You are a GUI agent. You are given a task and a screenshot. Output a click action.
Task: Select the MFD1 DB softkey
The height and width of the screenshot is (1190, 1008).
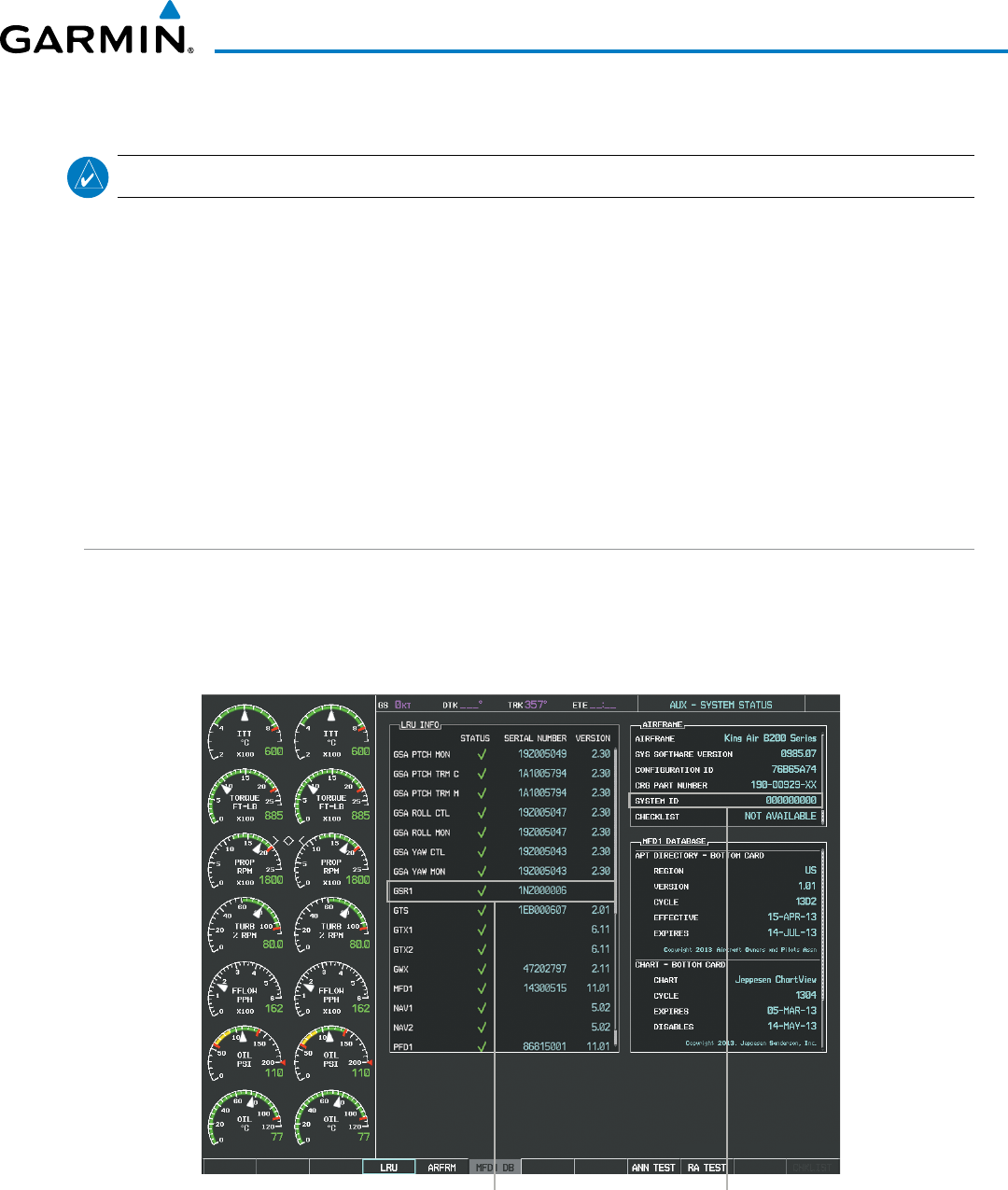[495, 1167]
